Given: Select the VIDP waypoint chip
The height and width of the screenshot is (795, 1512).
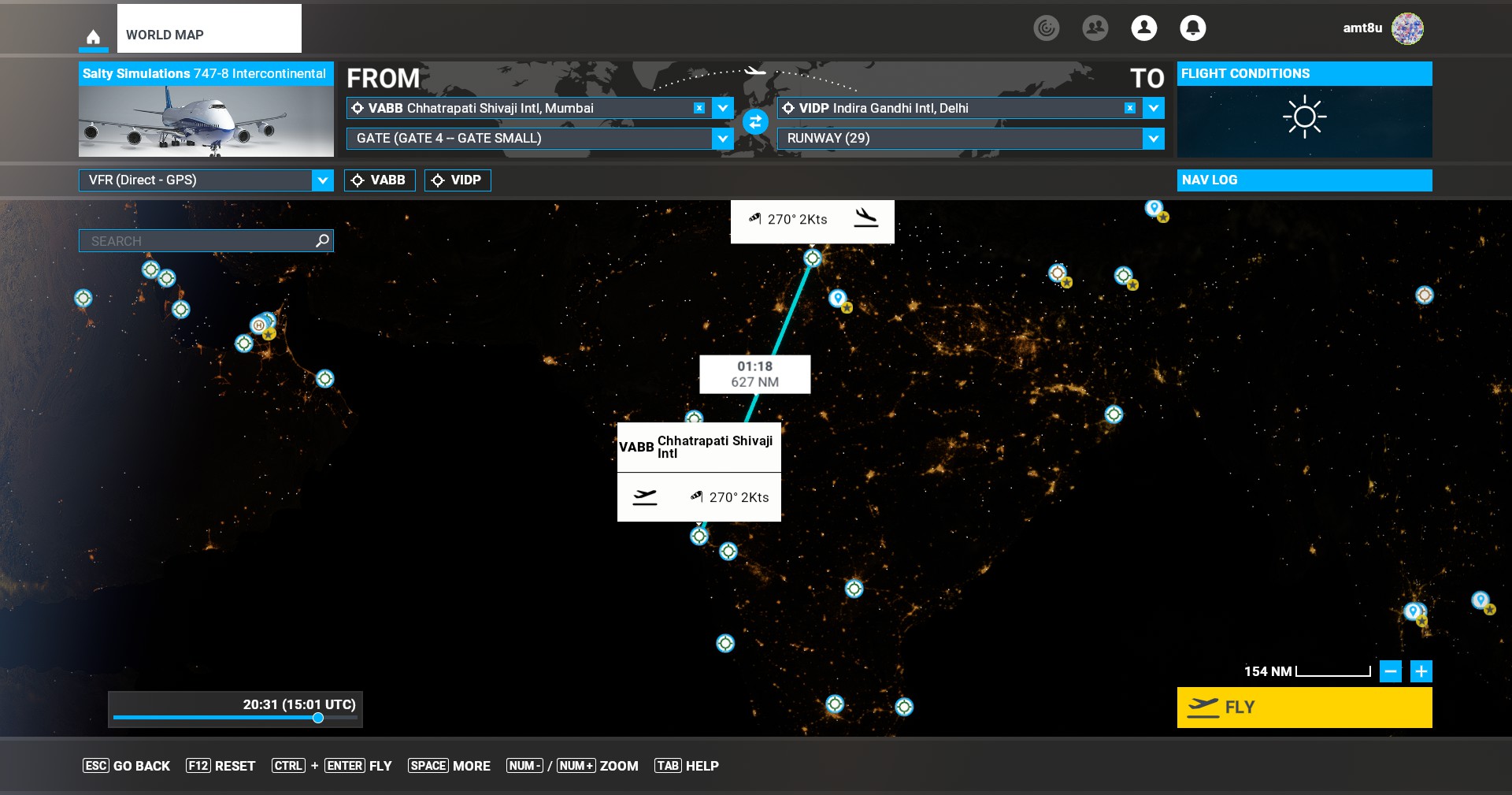Looking at the screenshot, I should (457, 180).
